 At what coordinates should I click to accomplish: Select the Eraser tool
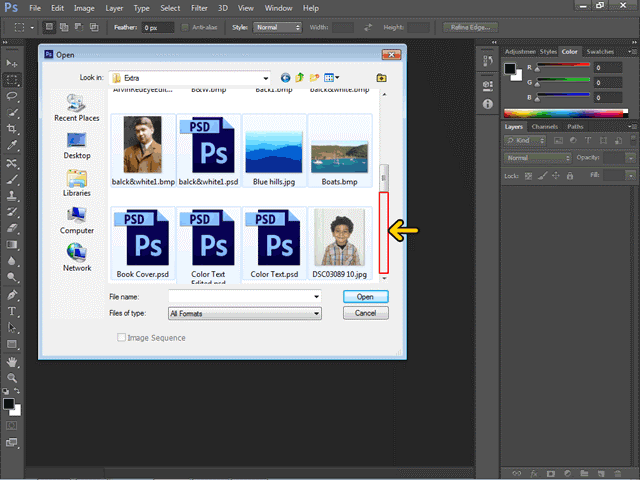[11, 228]
